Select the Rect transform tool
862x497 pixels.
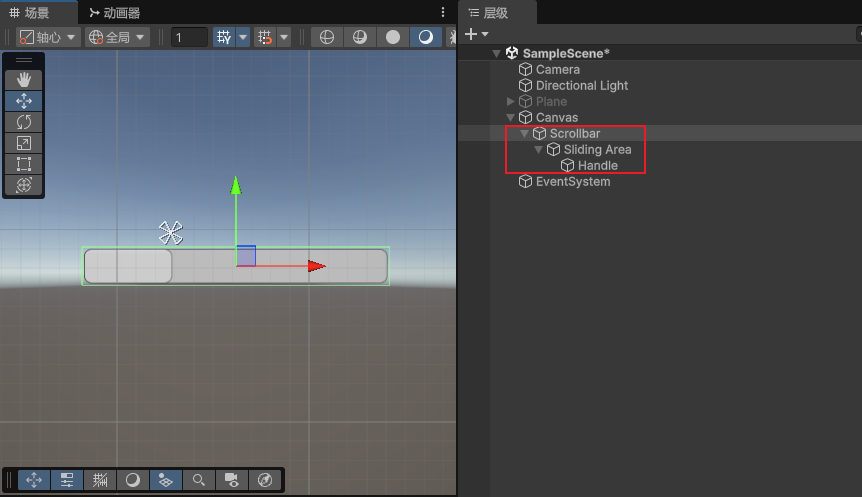(24, 164)
